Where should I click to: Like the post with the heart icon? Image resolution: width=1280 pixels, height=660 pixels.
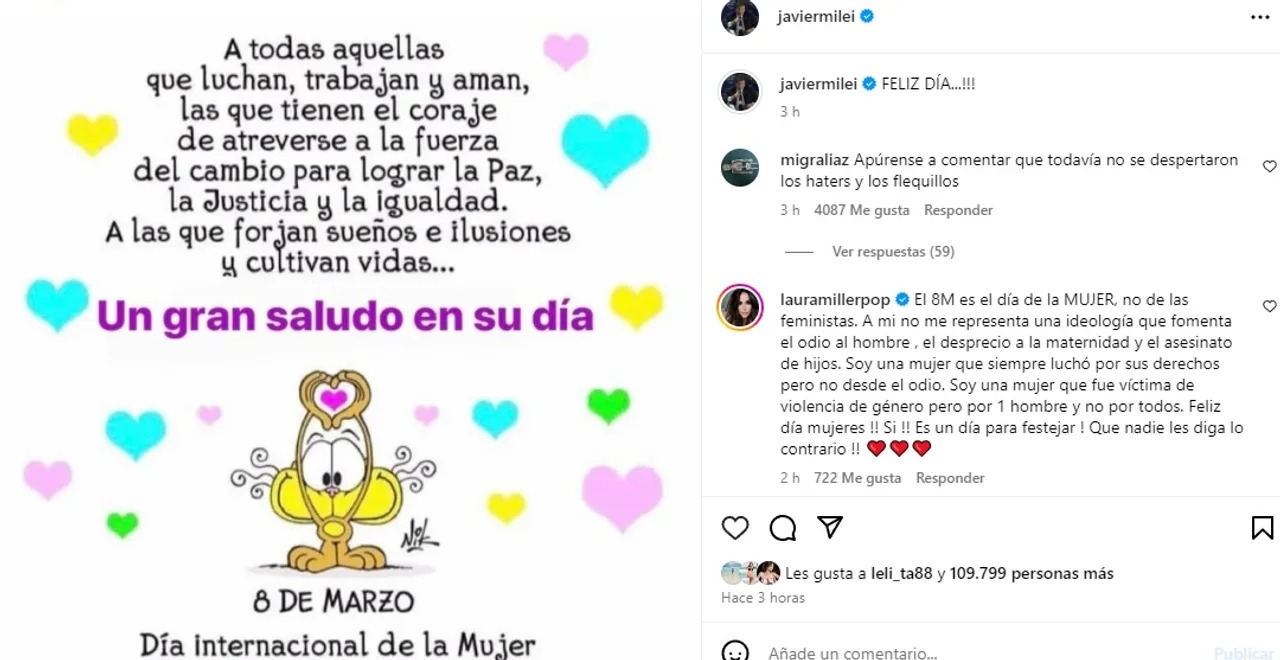tap(735, 528)
